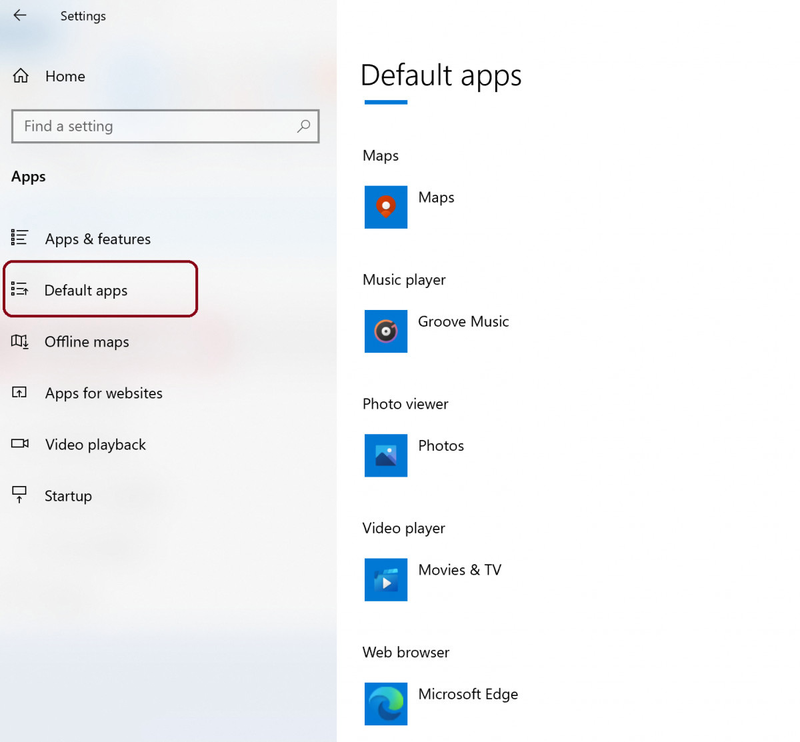Image resolution: width=800 pixels, height=742 pixels.
Task: Click the Find a setting box
Action: point(165,126)
